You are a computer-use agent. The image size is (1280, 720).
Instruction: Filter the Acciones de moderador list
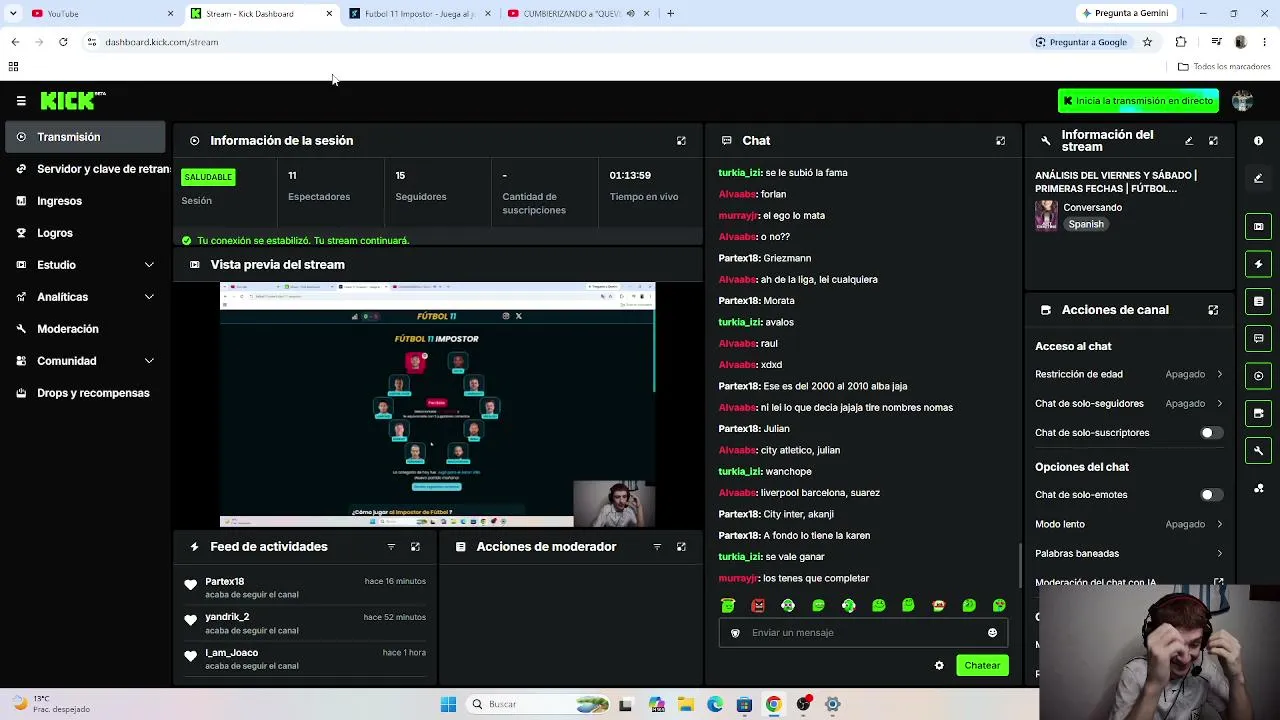657,547
